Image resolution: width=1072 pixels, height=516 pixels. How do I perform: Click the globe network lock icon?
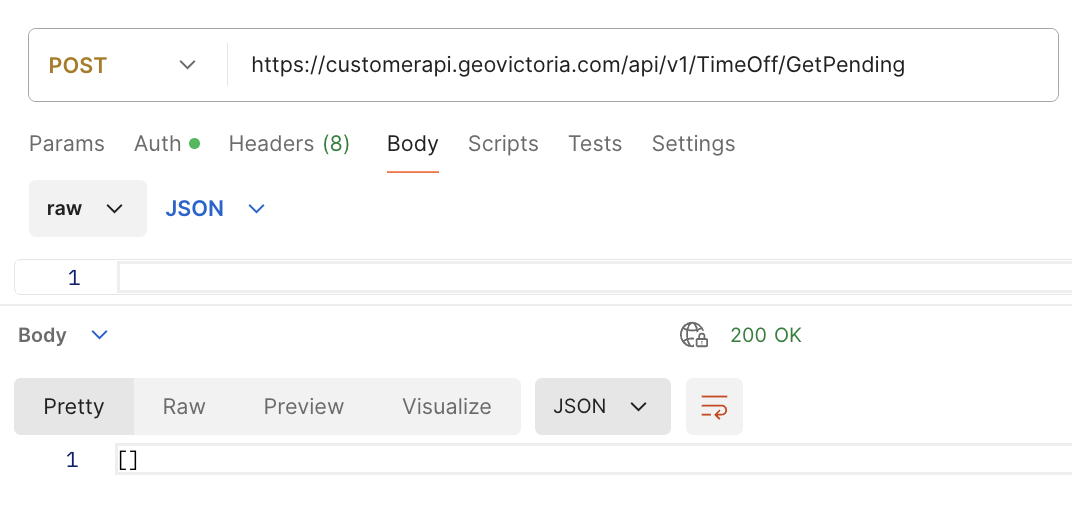[694, 335]
